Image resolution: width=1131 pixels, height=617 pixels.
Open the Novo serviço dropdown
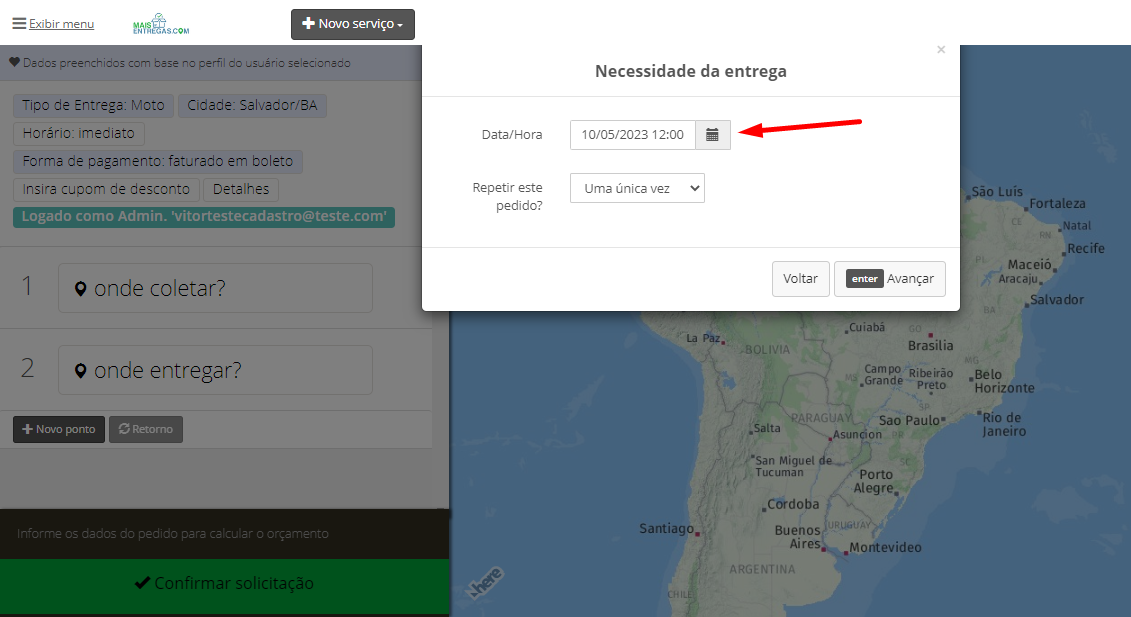(353, 24)
